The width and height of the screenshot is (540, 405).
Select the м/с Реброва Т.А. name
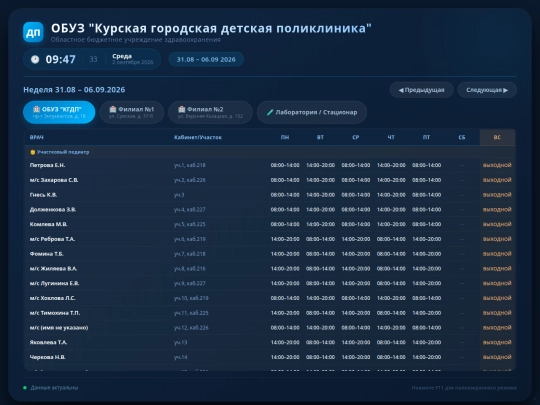pos(52,239)
